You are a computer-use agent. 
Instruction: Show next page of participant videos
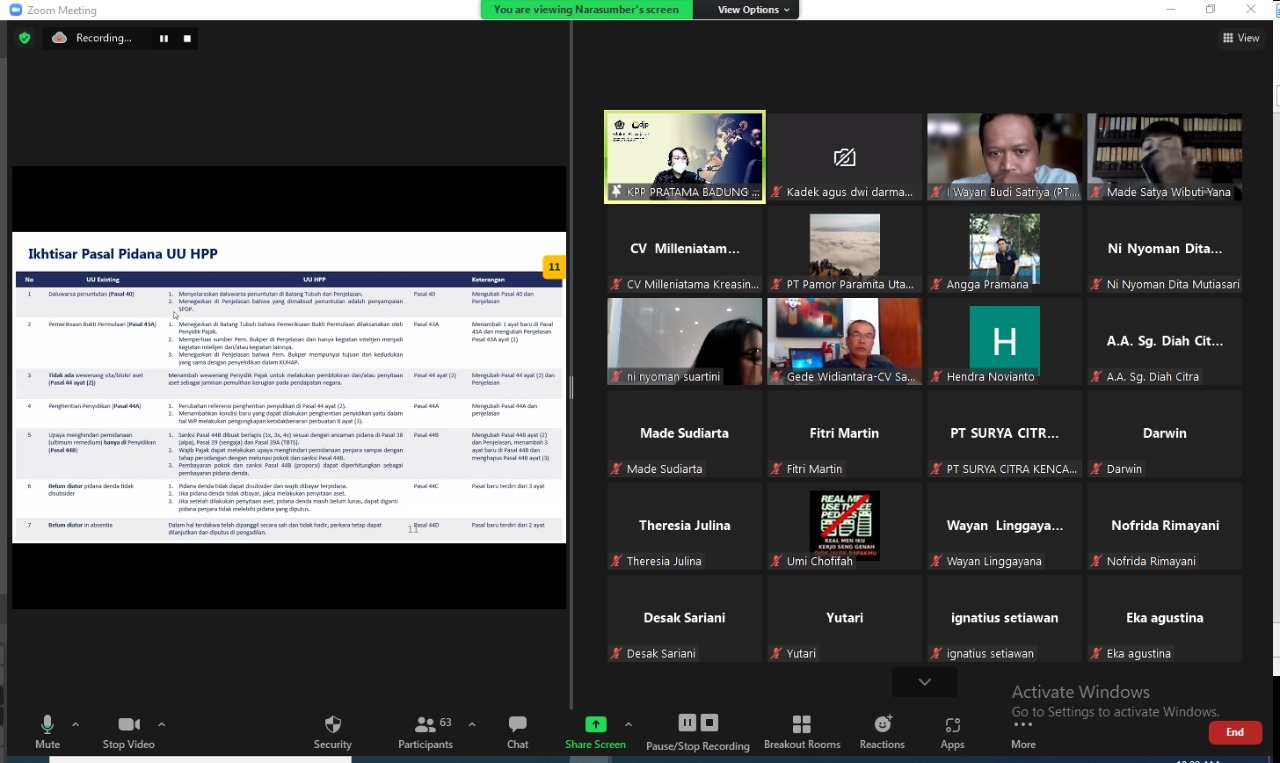point(924,682)
